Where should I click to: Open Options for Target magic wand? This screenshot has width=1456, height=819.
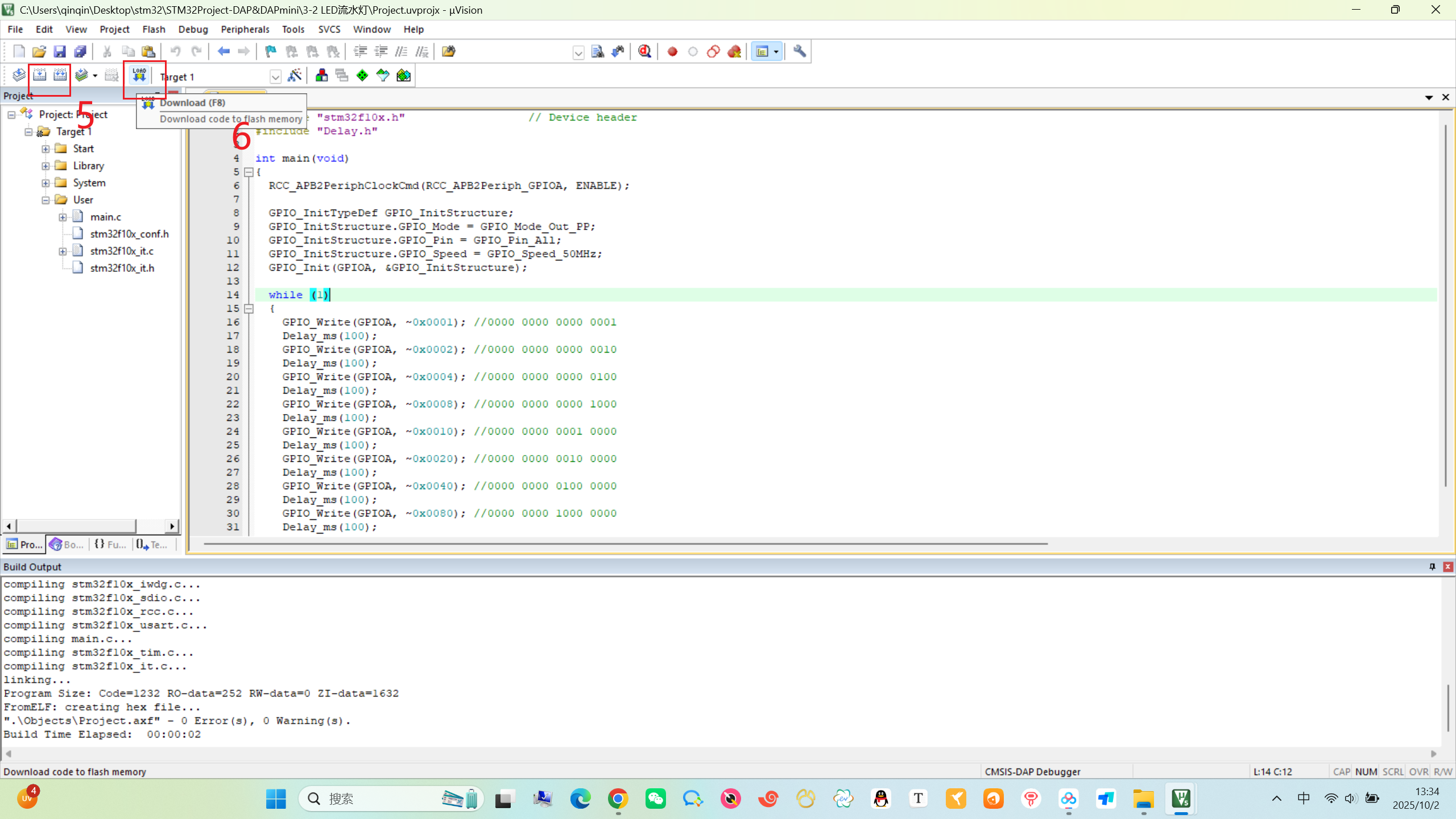[294, 76]
